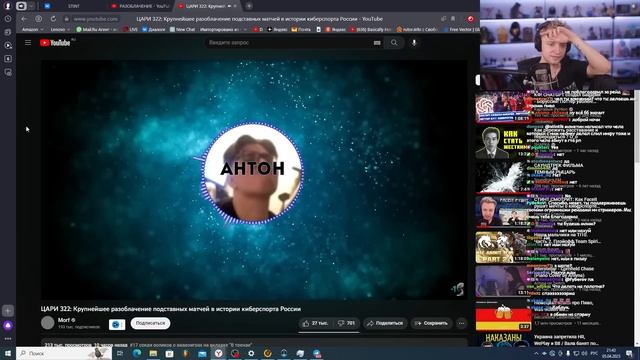Image resolution: width=640 pixels, height=360 pixels.
Task: Open the Morf channel avatar
Action: click(x=47, y=322)
